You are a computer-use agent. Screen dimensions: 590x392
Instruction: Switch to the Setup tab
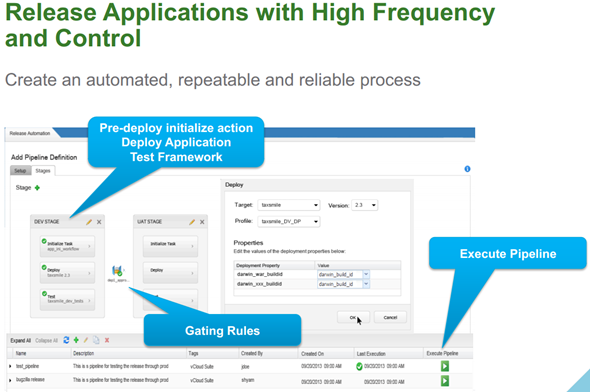click(20, 171)
